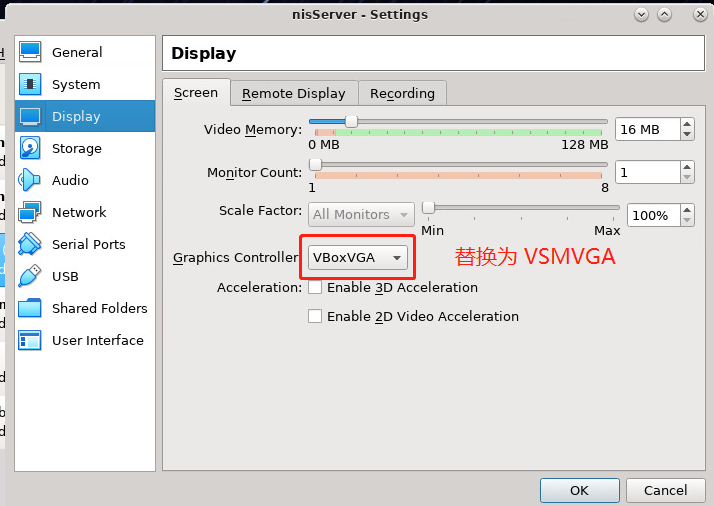Viewport: 714px width, 506px height.
Task: Click the Monitor Count label
Action: pyautogui.click(x=255, y=173)
